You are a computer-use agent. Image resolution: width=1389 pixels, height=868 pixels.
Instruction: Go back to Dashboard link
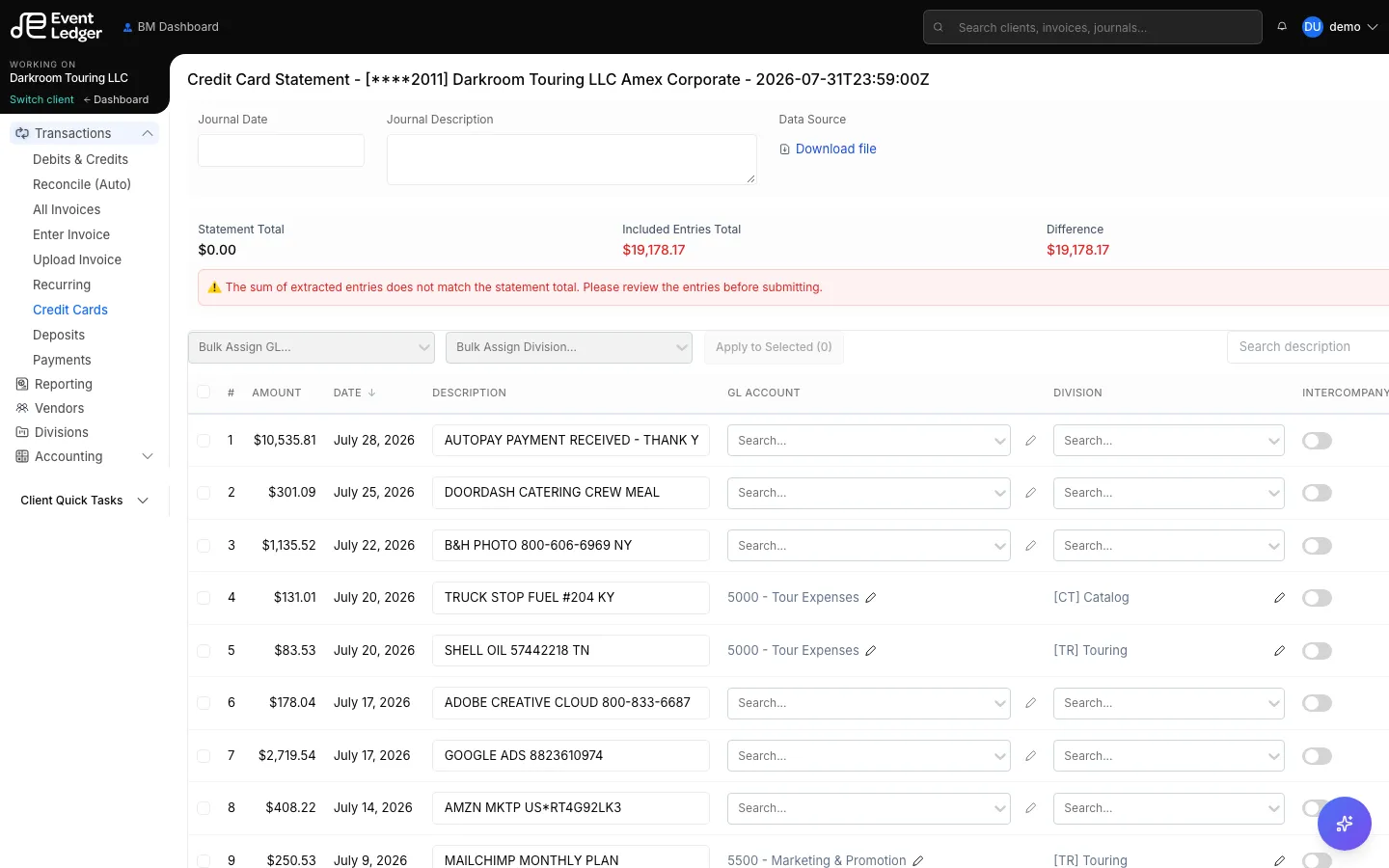tap(116, 100)
